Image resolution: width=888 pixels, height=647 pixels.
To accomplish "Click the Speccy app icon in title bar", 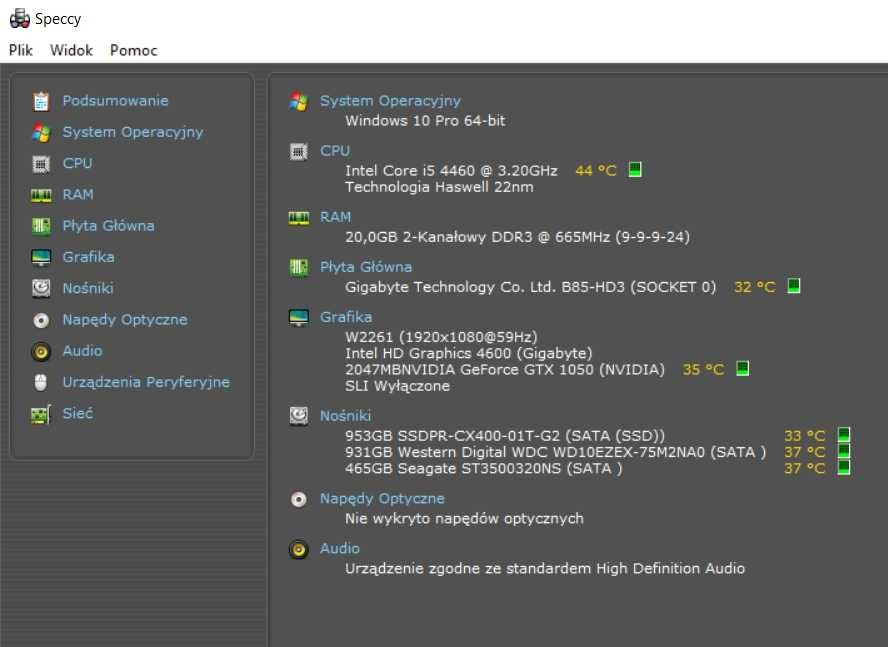I will 20,19.
